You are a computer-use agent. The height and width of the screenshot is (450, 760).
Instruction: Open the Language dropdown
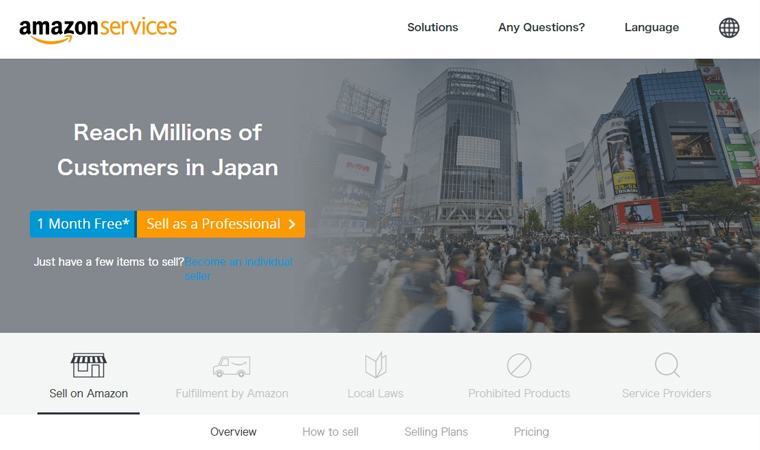(651, 28)
